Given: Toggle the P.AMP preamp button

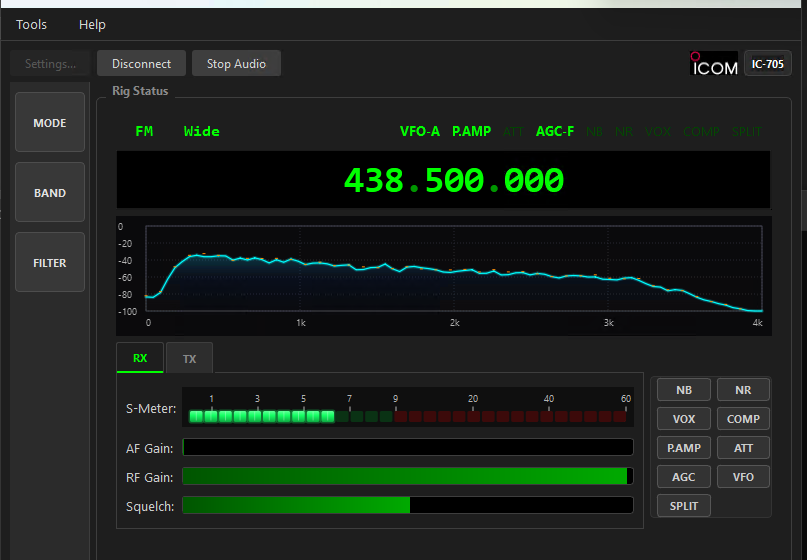Looking at the screenshot, I should tap(683, 448).
